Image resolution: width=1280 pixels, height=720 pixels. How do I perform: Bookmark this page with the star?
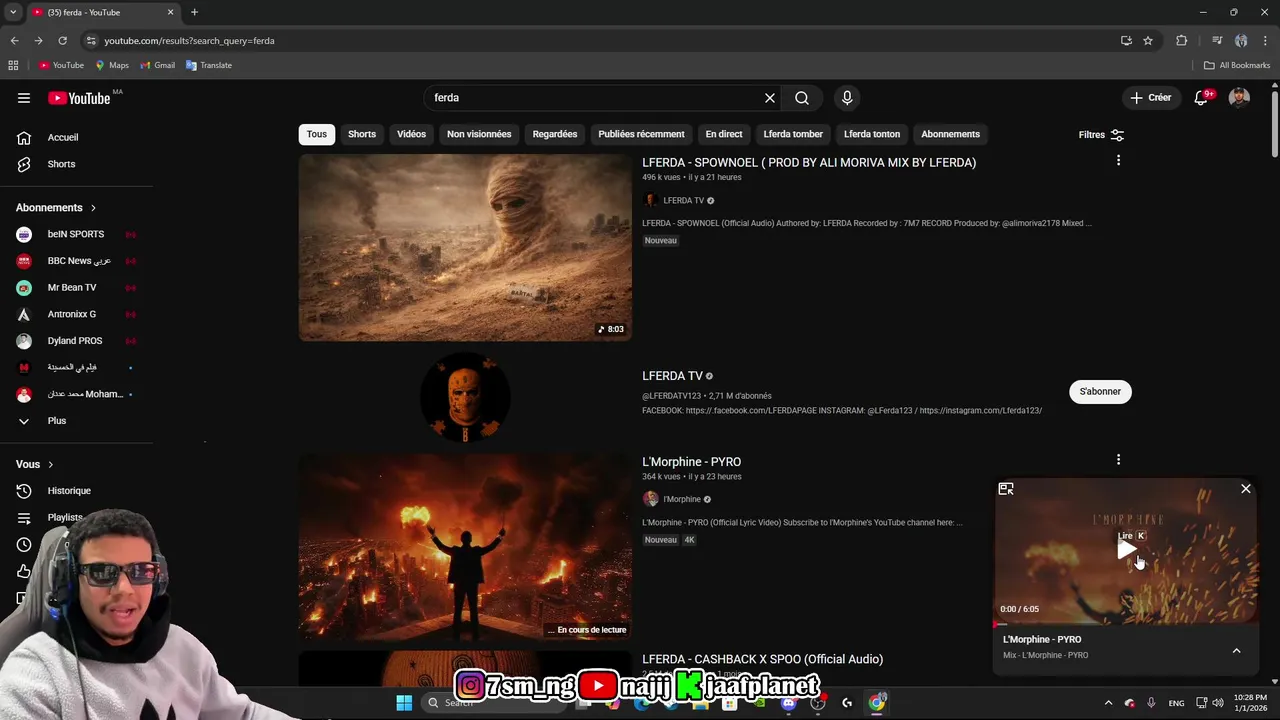coord(1148,41)
